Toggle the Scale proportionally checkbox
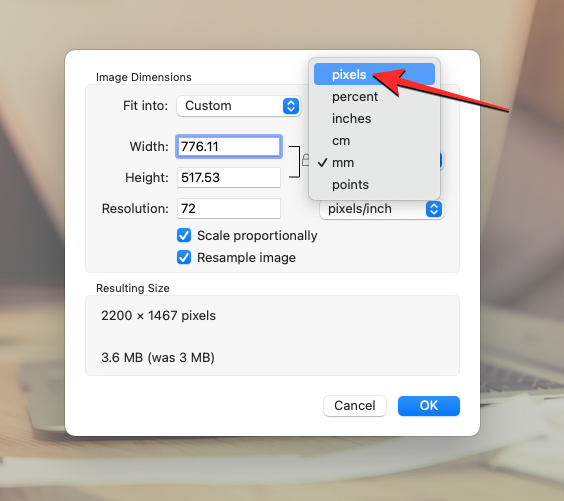Viewport: 564px width, 501px height. click(184, 236)
